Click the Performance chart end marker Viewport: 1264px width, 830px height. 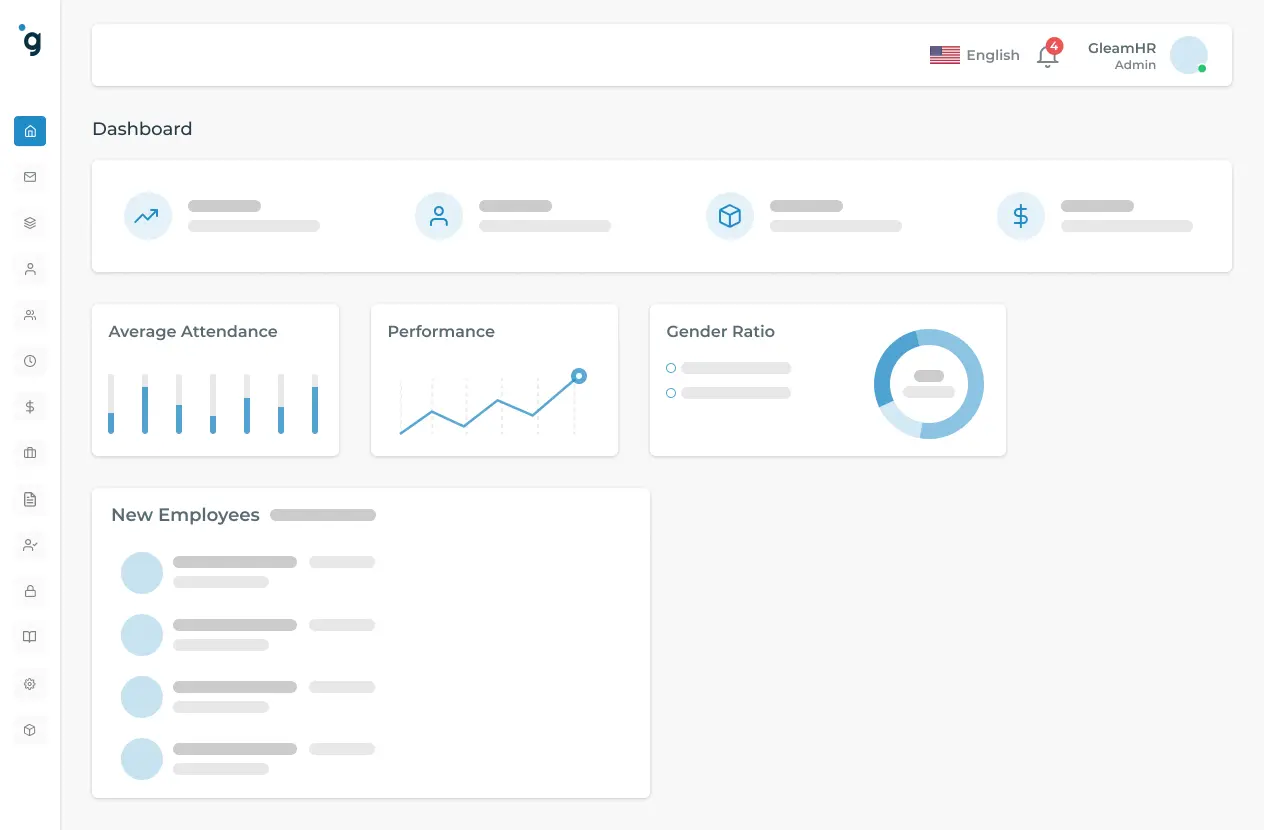[x=578, y=376]
